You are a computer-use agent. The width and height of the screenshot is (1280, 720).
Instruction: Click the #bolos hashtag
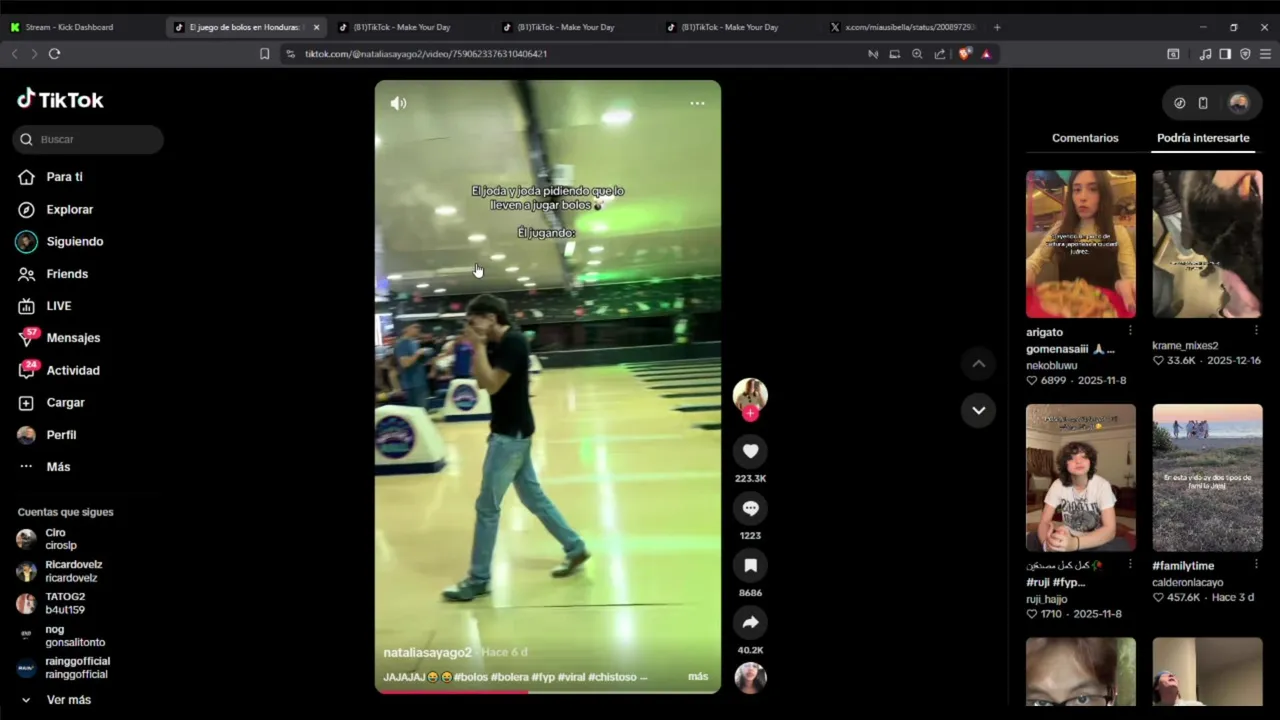coord(470,677)
